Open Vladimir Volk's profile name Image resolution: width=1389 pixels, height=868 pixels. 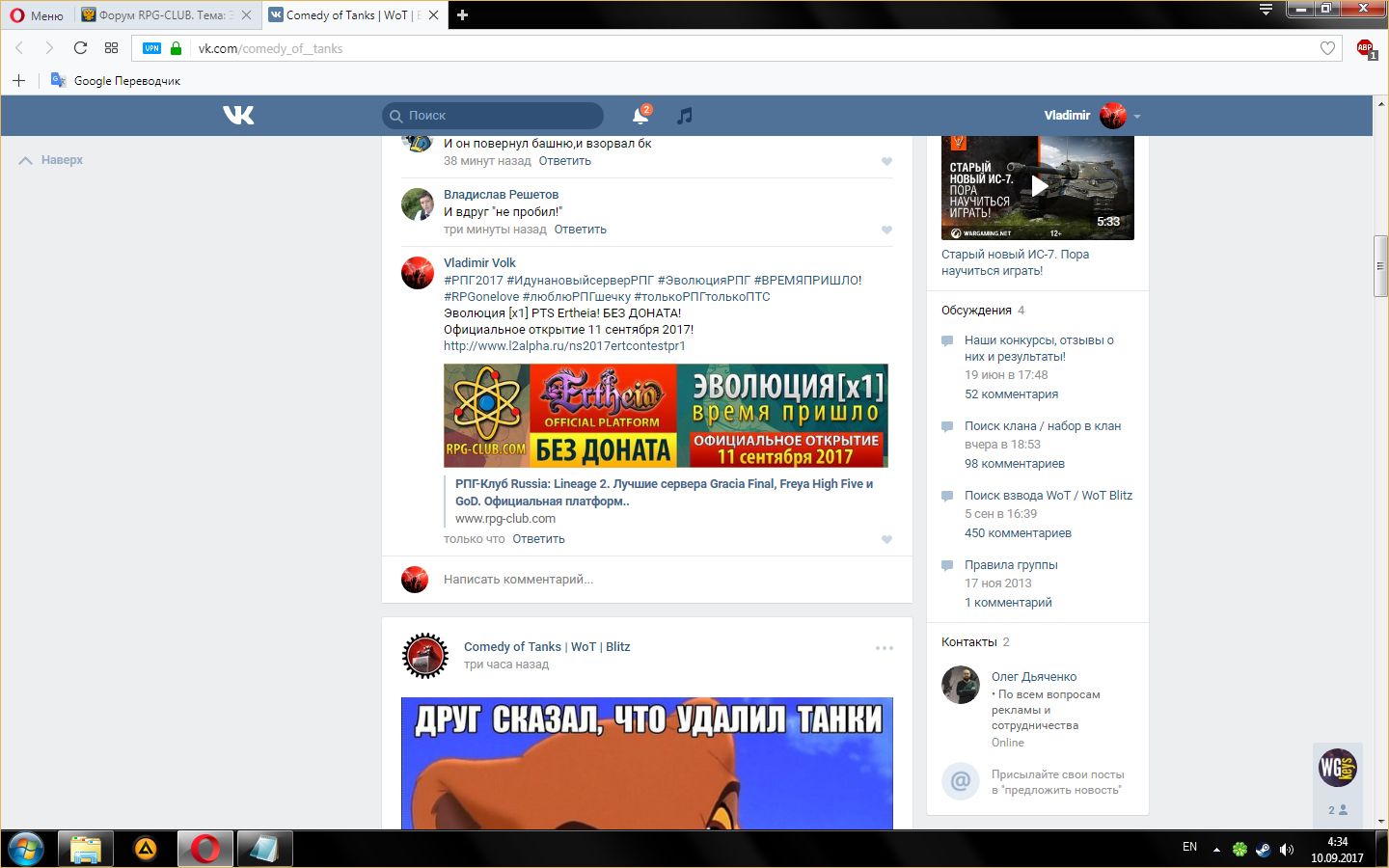pyautogui.click(x=479, y=263)
